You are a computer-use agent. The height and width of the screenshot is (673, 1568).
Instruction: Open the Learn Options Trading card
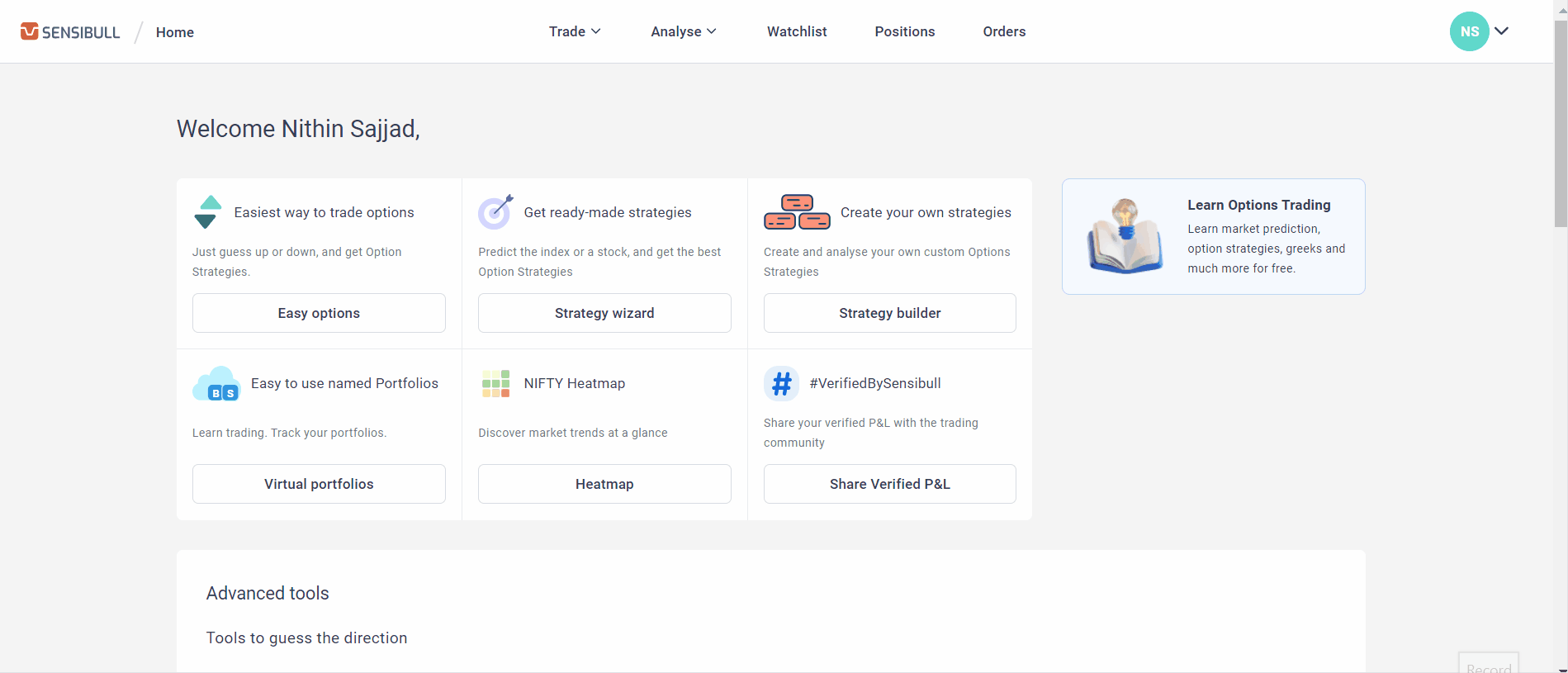[x=1213, y=236]
